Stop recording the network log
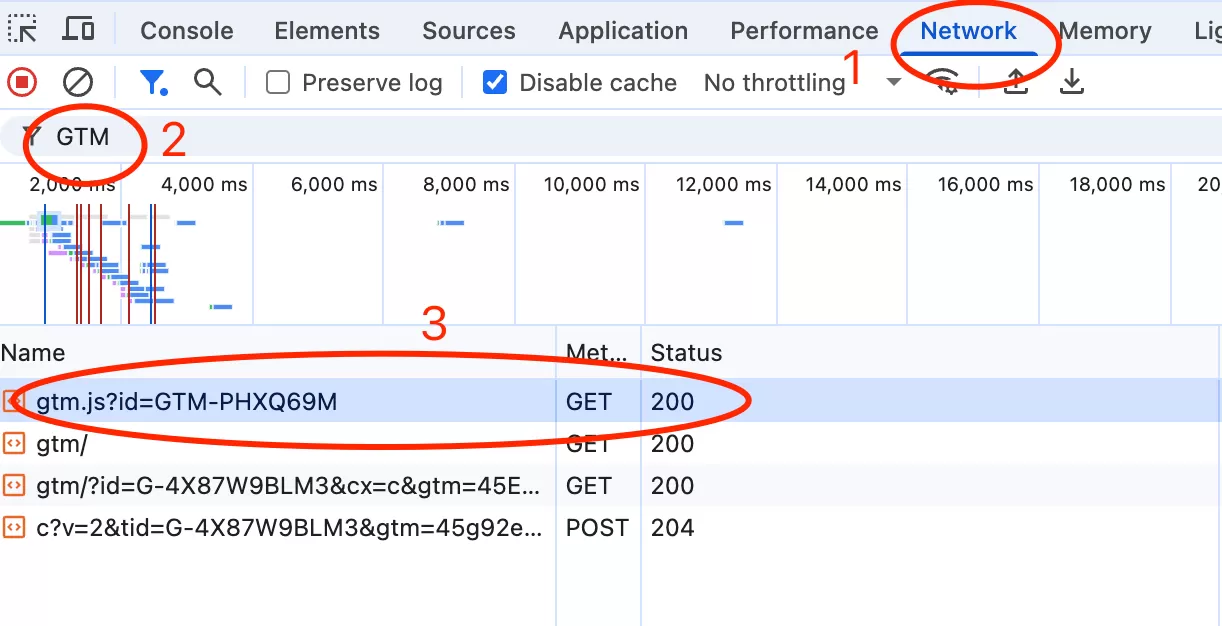Screen dimensions: 1222x626 pyautogui.click(x=22, y=82)
